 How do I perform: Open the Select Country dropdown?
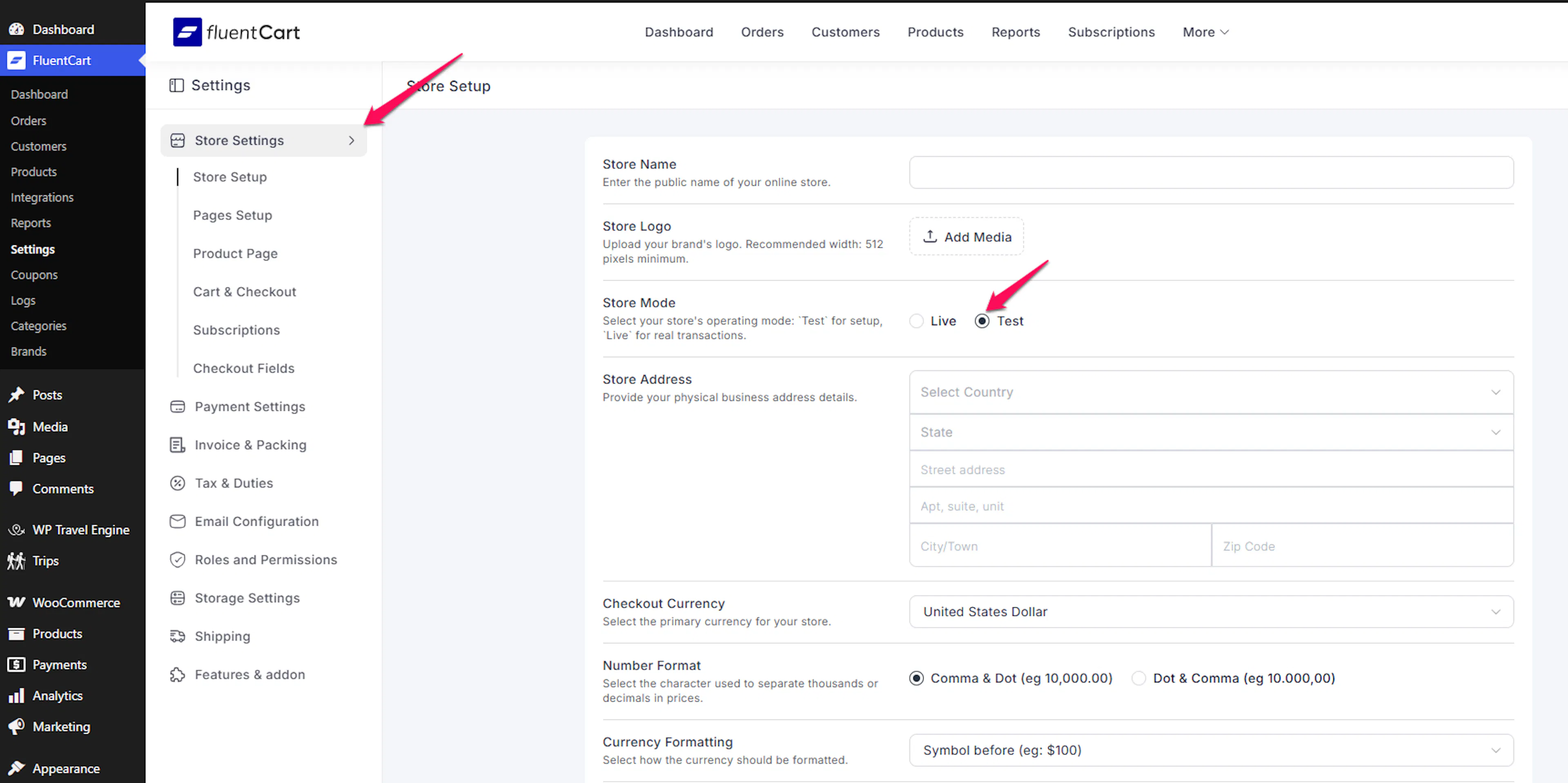pos(1210,393)
